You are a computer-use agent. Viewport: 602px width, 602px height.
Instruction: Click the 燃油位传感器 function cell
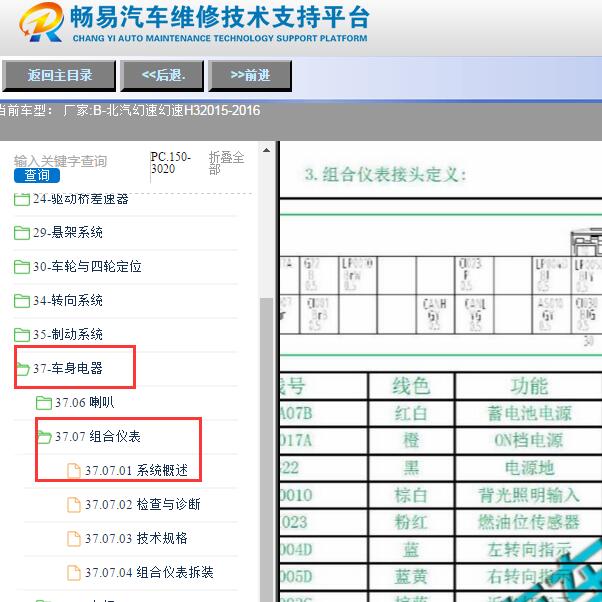click(x=529, y=522)
